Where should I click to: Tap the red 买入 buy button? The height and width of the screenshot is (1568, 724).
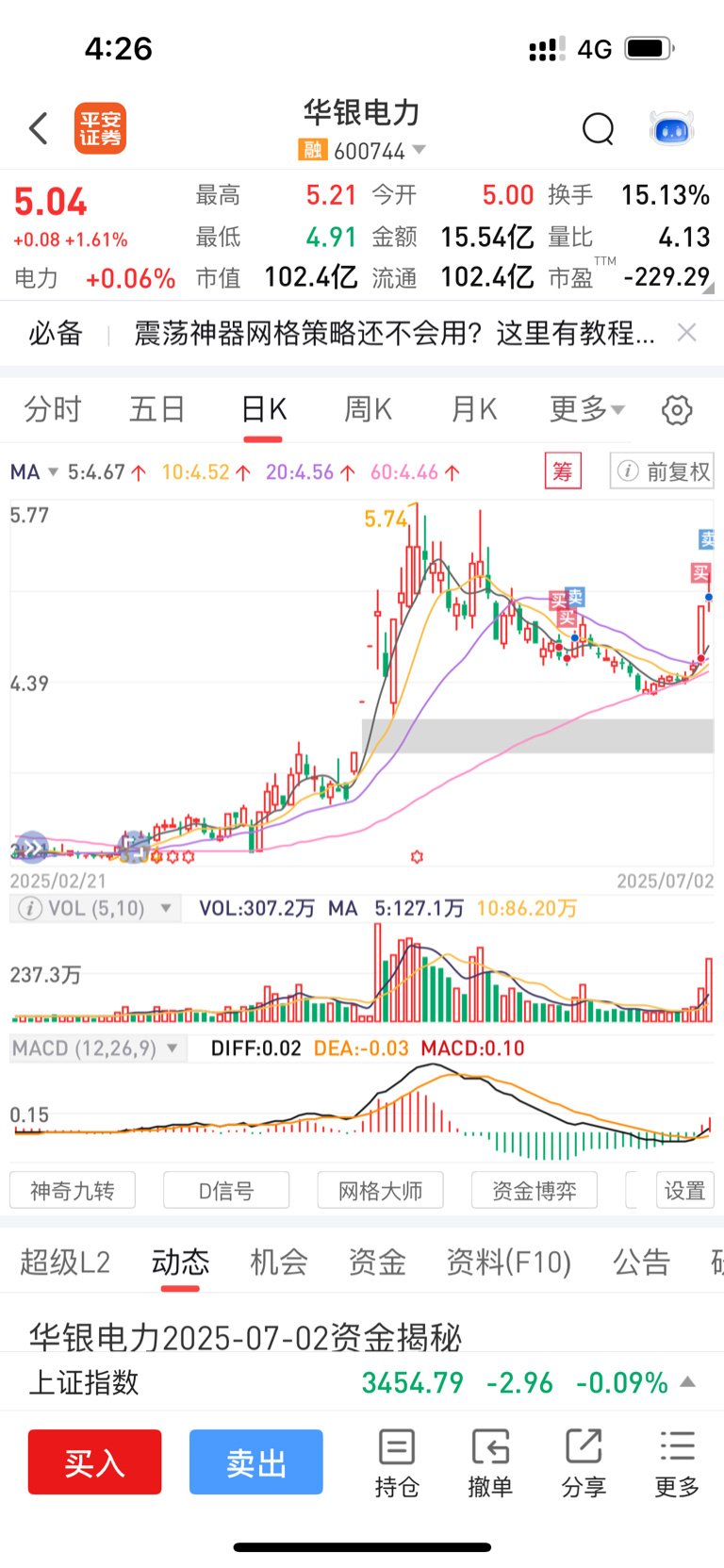click(94, 1461)
